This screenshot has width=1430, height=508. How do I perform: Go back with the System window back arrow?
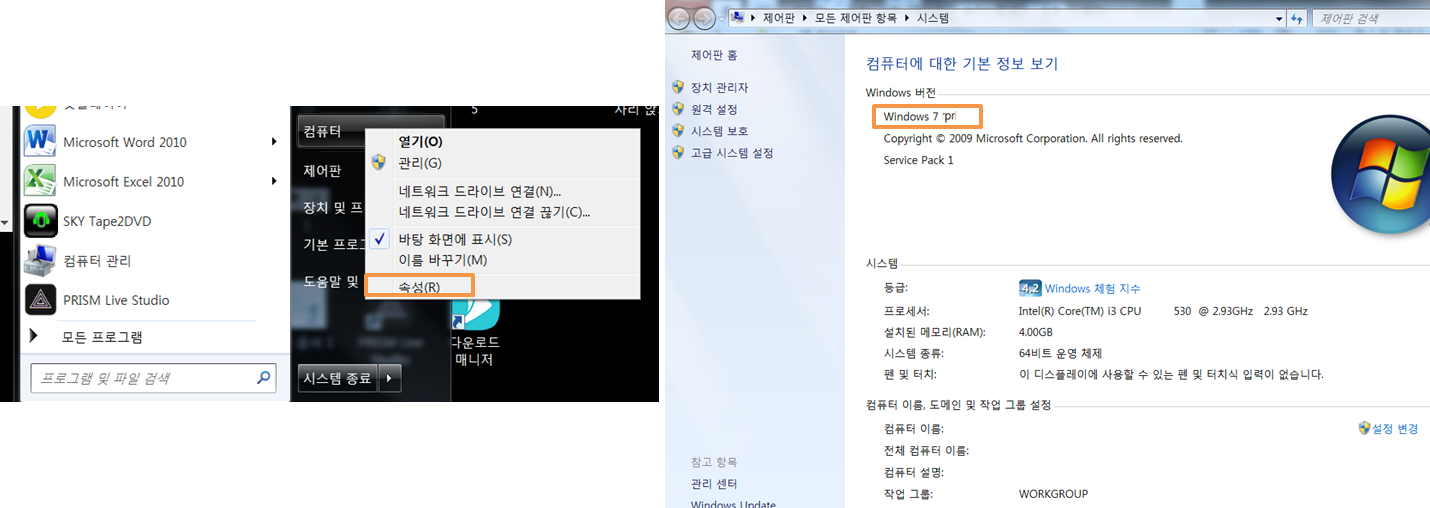[679, 18]
